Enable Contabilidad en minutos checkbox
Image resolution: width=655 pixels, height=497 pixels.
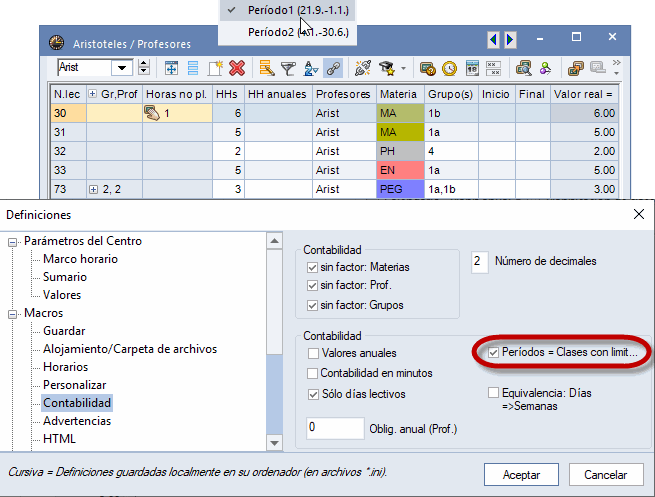[312, 373]
